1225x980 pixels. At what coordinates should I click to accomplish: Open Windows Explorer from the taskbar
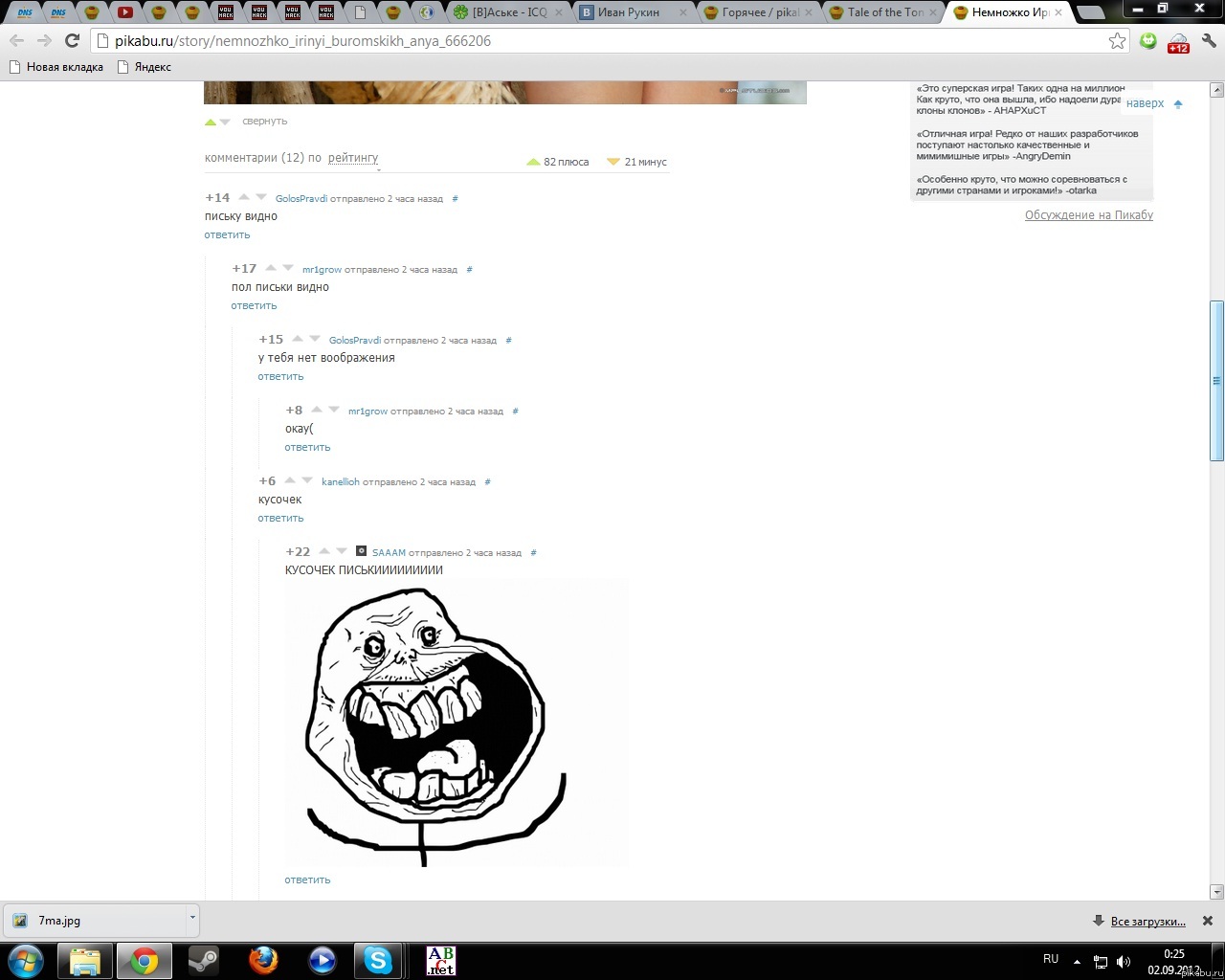tap(85, 961)
